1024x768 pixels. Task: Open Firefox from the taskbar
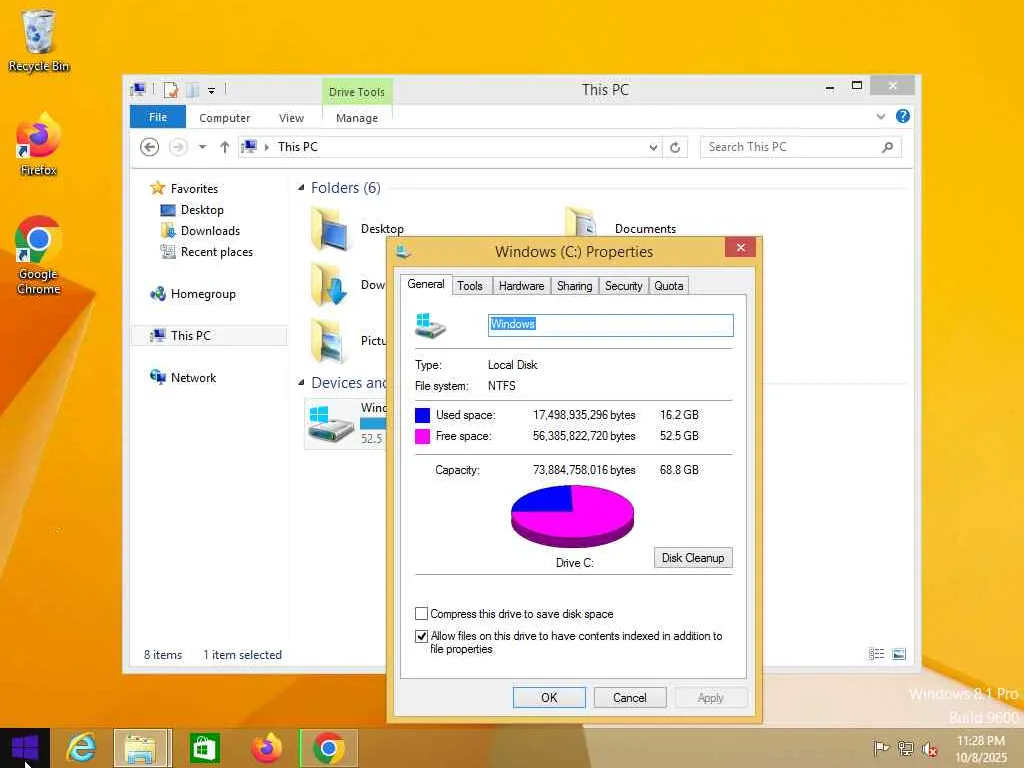click(x=266, y=748)
